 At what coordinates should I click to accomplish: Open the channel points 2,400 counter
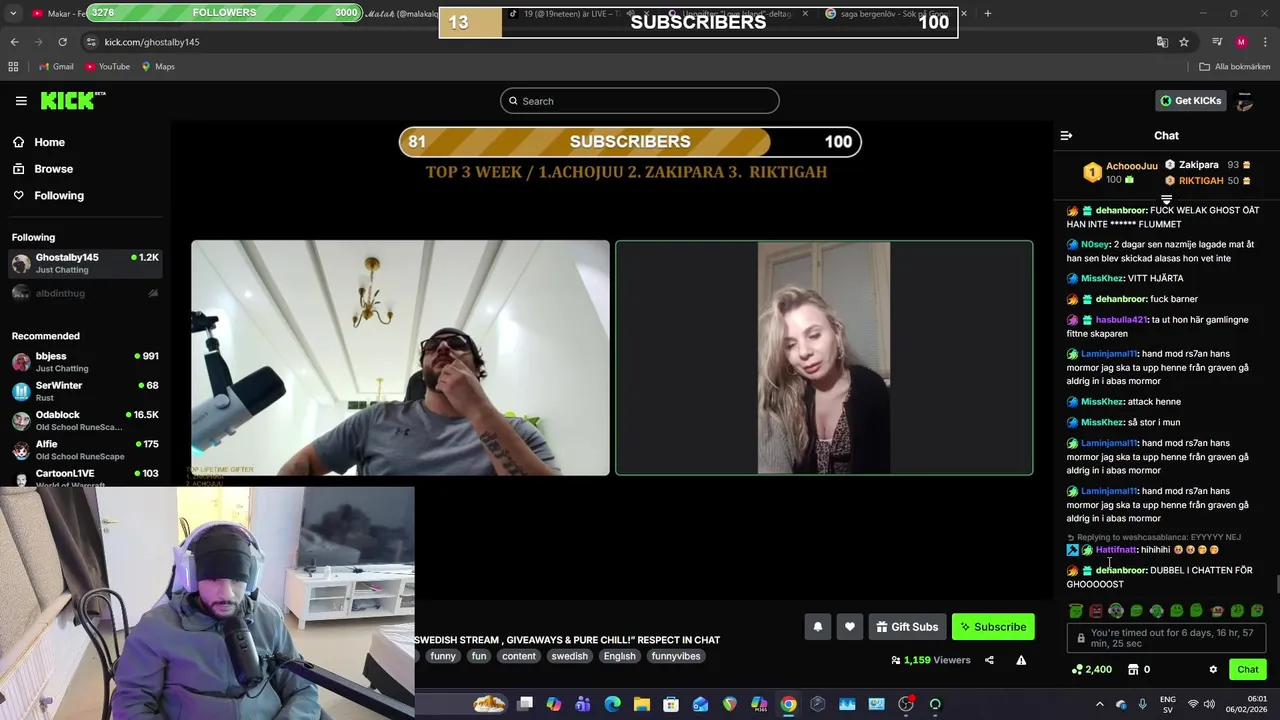1091,670
